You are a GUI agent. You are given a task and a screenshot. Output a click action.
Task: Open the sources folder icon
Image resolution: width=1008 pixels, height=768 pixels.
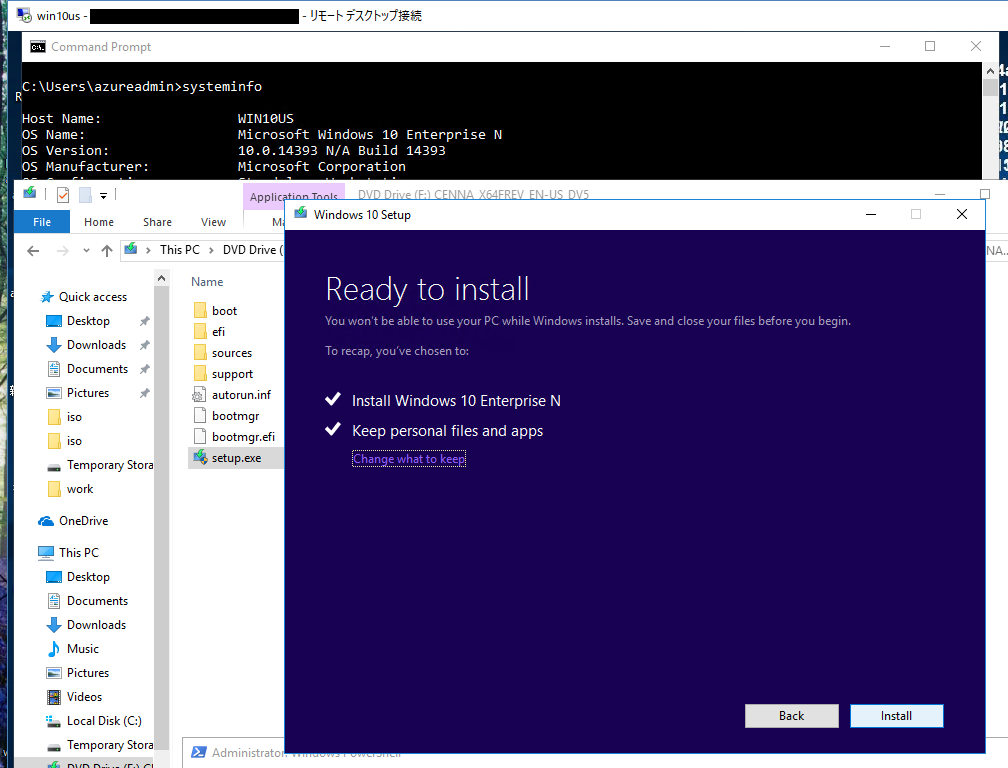coord(200,353)
